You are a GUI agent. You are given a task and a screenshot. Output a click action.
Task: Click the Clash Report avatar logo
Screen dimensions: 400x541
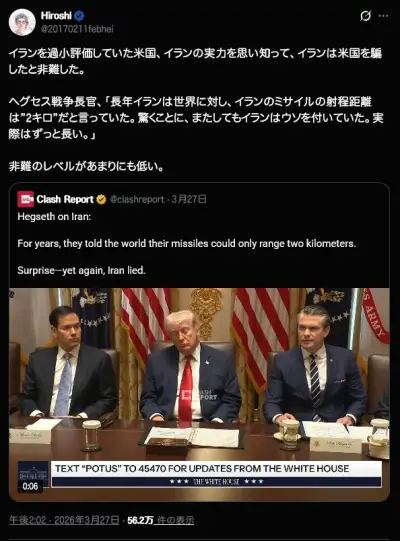pos(26,199)
